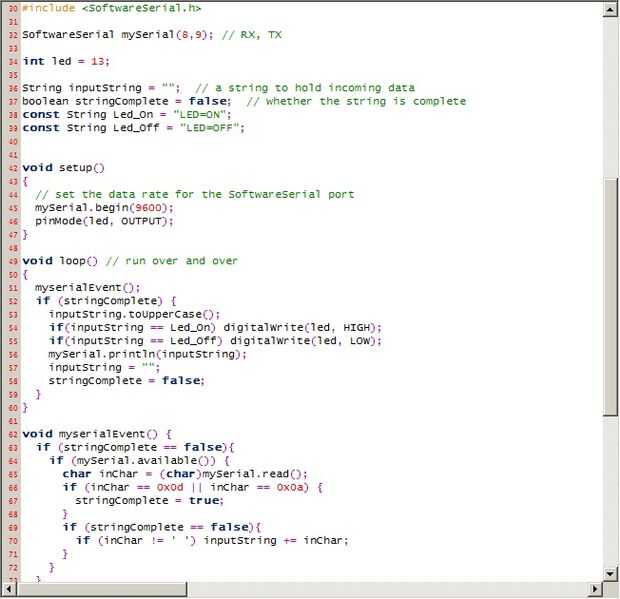Click the 'inputString = "";' reset line
The image size is (620, 599).
[104, 368]
